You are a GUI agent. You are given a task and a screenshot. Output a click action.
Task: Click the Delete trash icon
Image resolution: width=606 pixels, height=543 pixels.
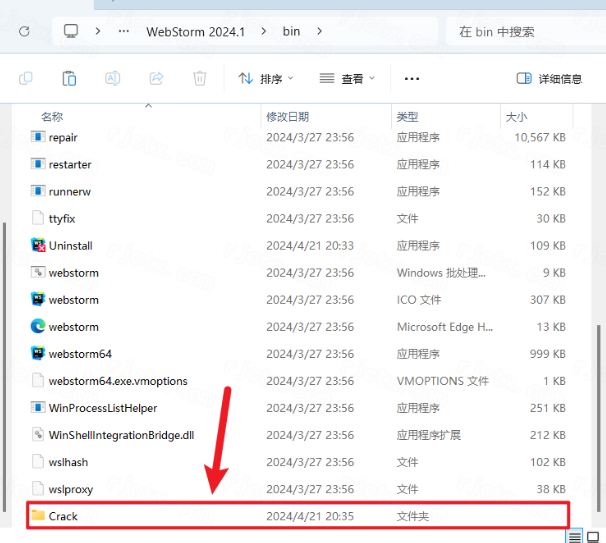pos(199,78)
